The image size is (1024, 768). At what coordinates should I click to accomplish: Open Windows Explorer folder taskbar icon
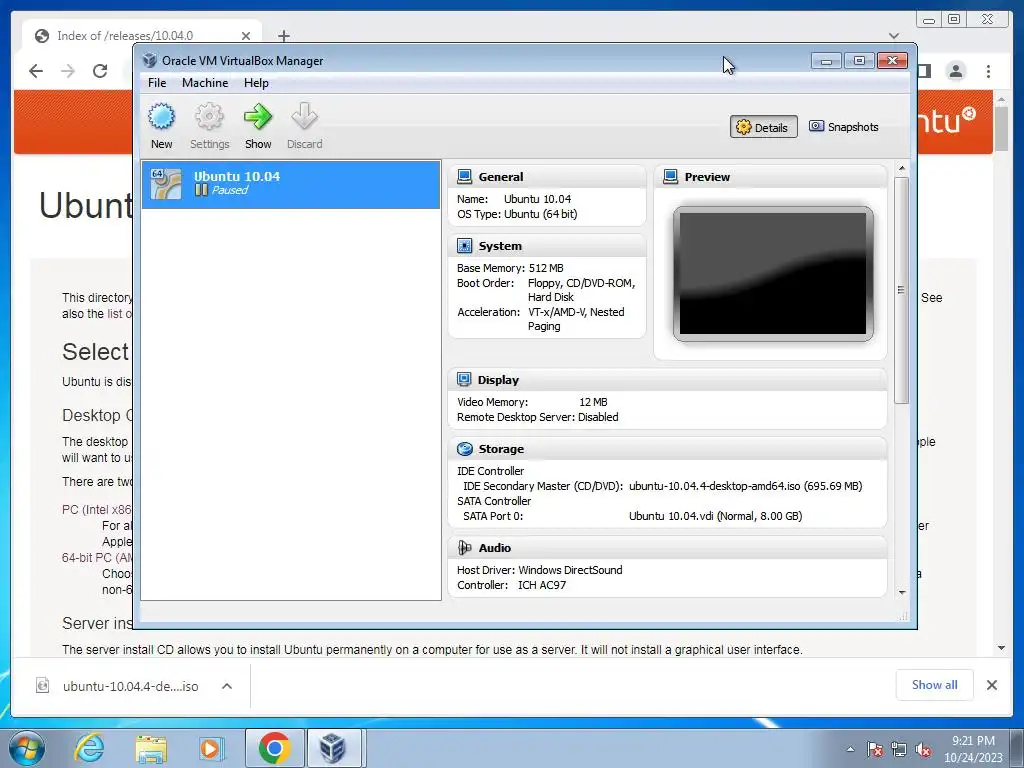click(151, 749)
